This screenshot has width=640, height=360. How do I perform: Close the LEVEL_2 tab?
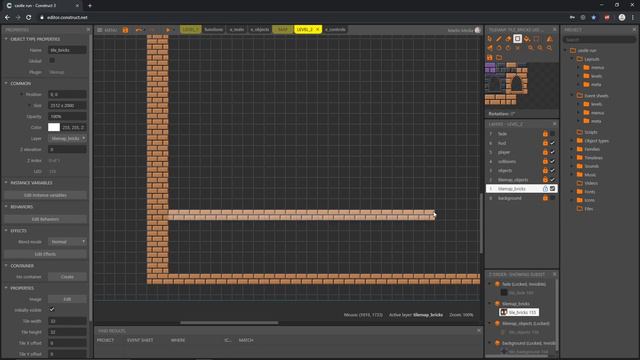[318, 30]
